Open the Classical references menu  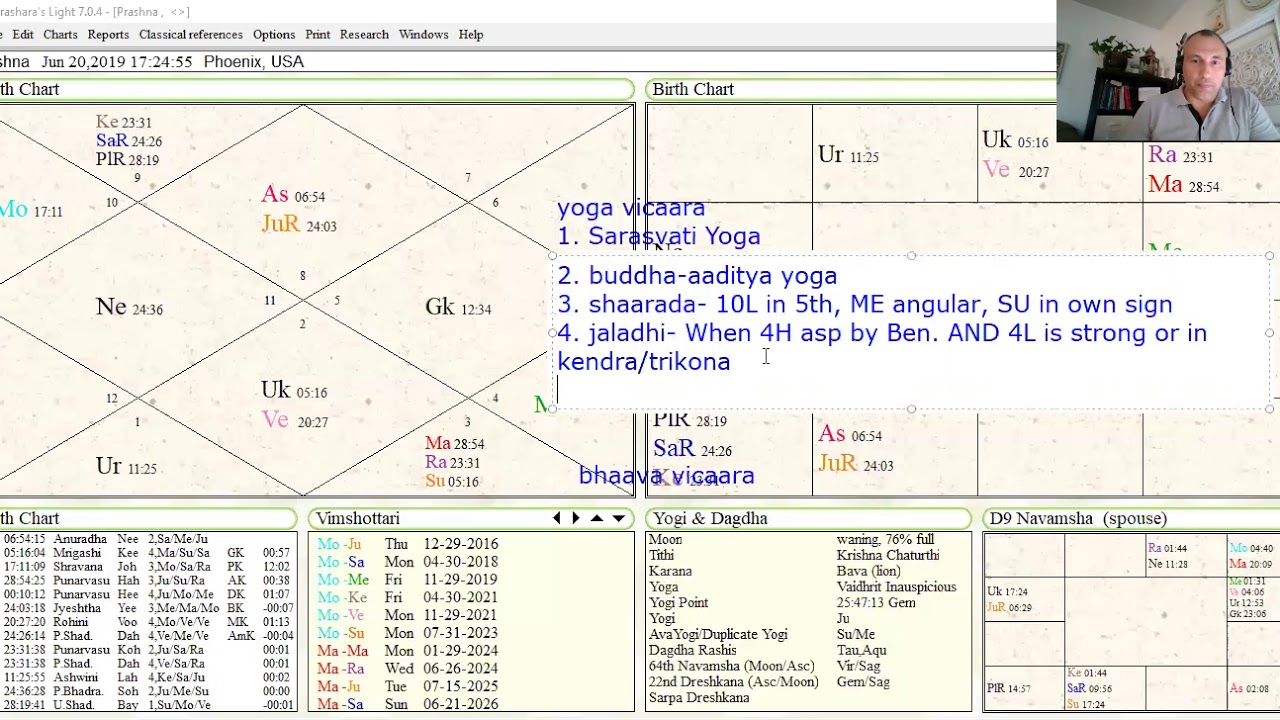click(x=191, y=34)
